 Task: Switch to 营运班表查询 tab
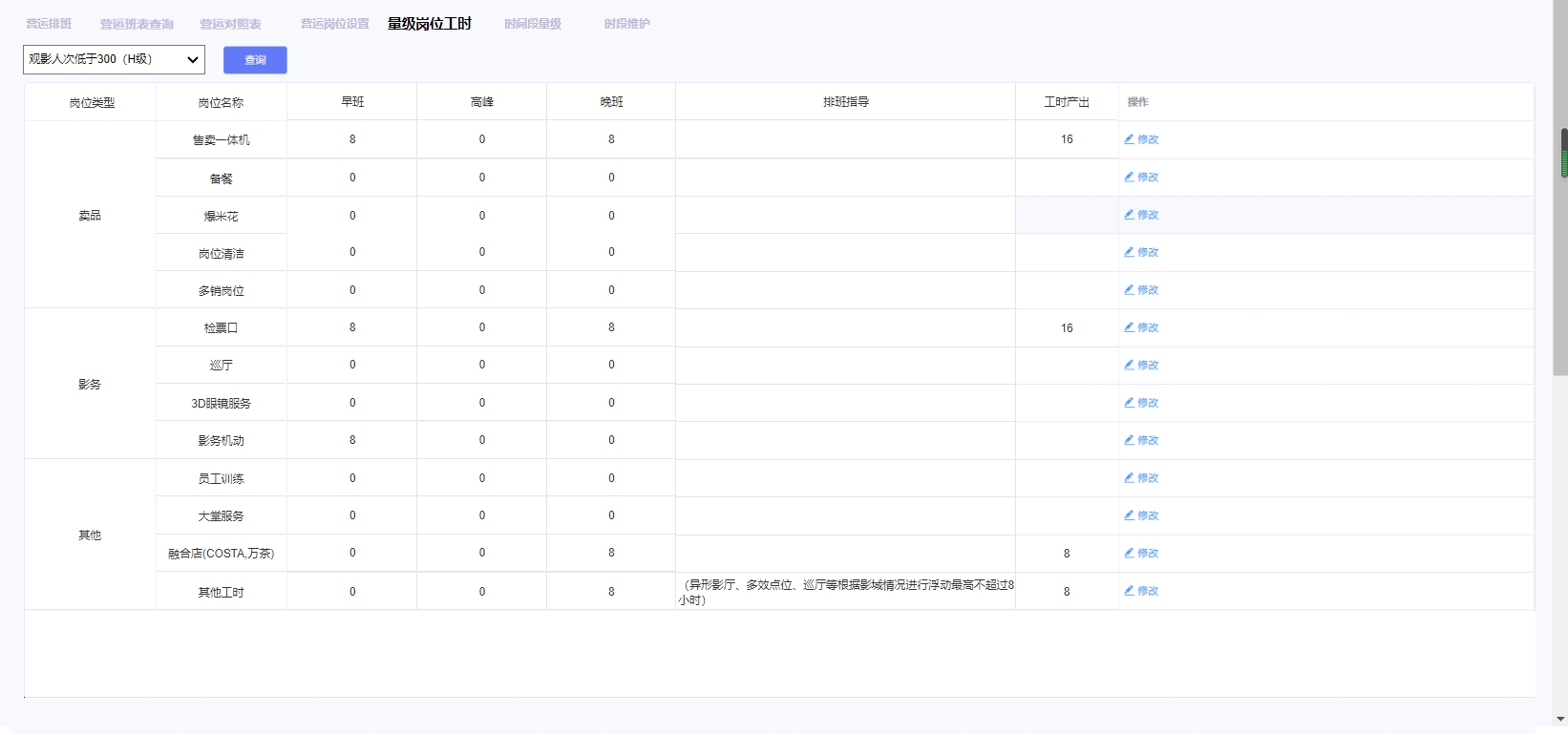[137, 24]
